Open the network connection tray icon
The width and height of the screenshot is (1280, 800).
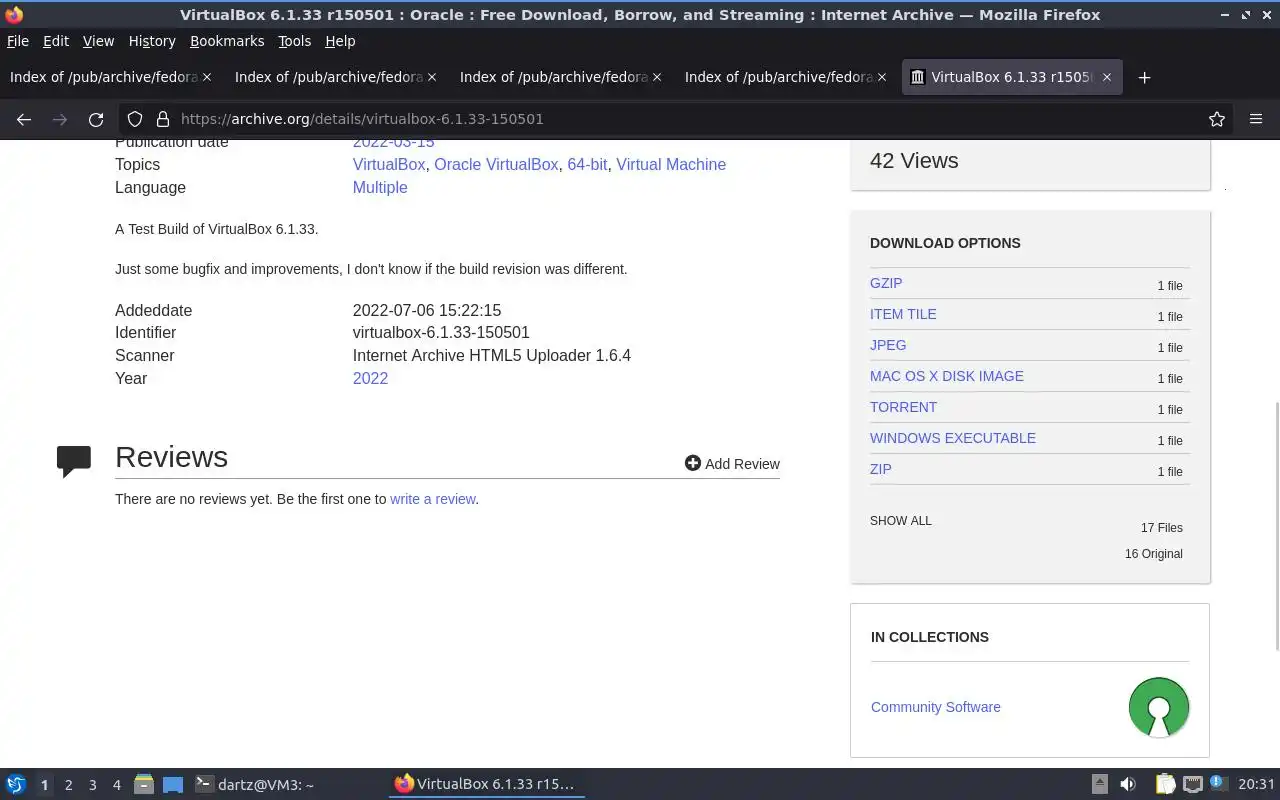click(x=1192, y=785)
